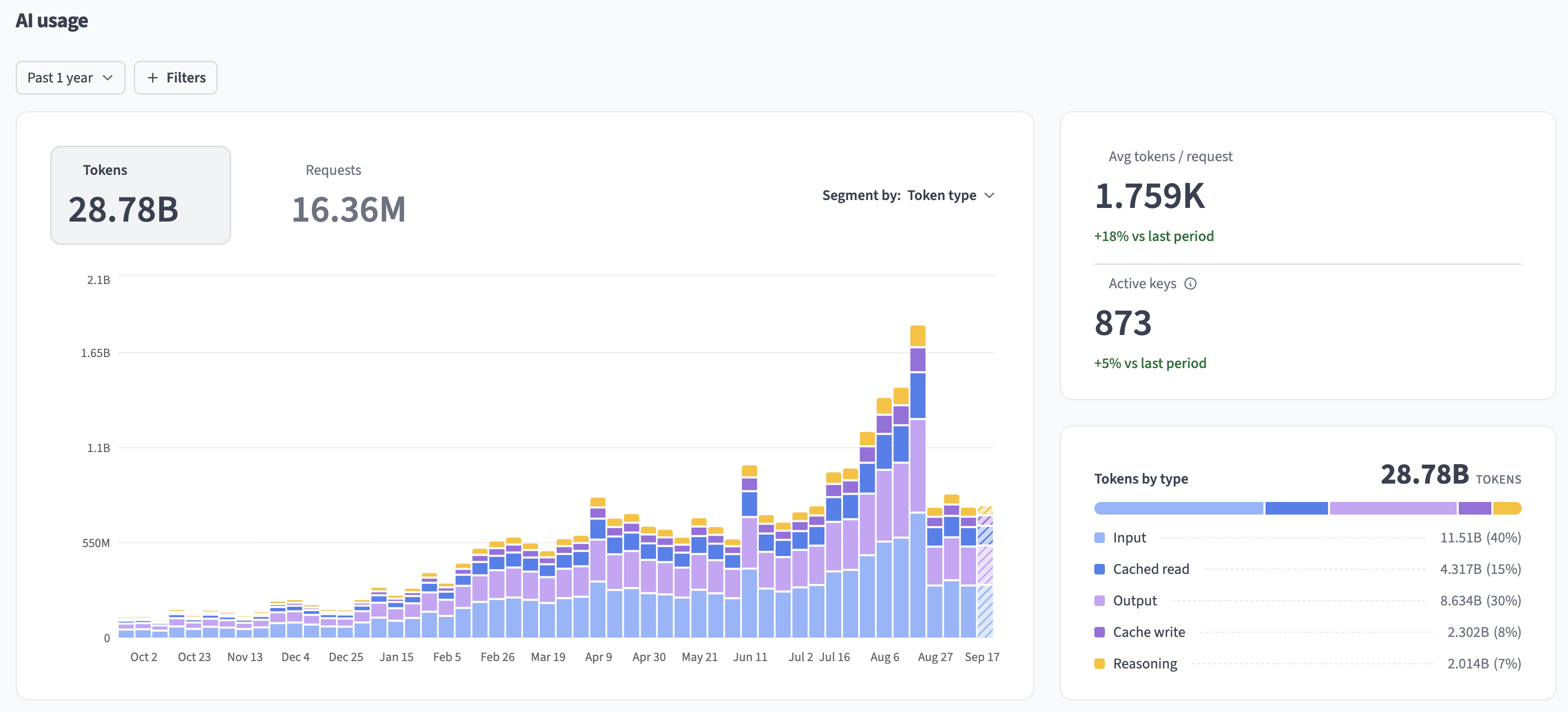Click the Input legend color swatch

click(1099, 537)
